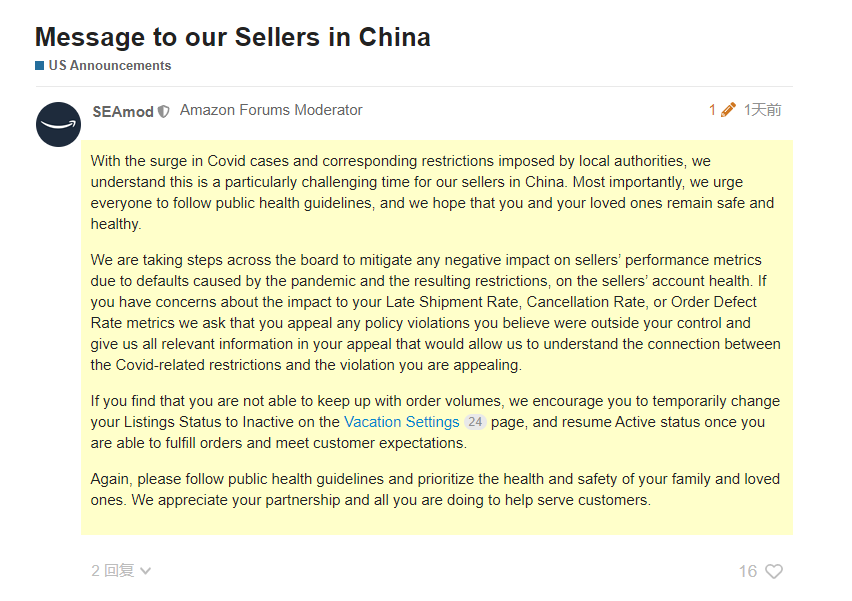Viewport: 852px width, 601px height.
Task: Expand replies using the chevron arrow
Action: (x=146, y=571)
